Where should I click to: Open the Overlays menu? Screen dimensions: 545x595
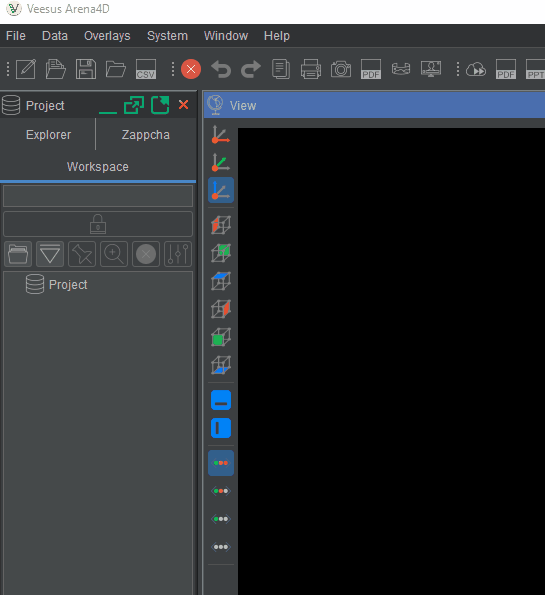pyautogui.click(x=107, y=36)
